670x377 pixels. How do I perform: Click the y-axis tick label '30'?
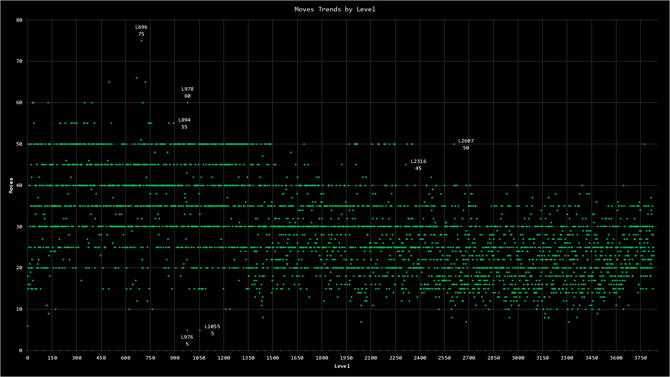(19, 227)
